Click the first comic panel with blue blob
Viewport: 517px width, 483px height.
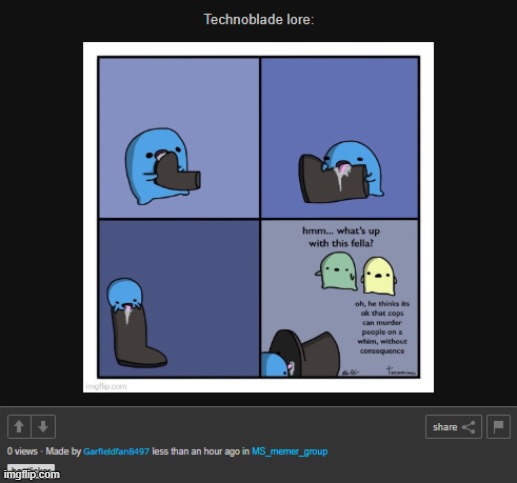tap(179, 138)
